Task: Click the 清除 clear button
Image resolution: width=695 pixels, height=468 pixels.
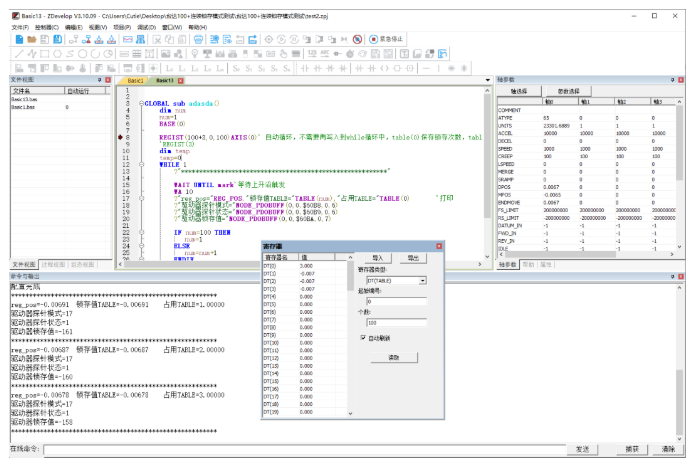Action: pyautogui.click(x=668, y=449)
